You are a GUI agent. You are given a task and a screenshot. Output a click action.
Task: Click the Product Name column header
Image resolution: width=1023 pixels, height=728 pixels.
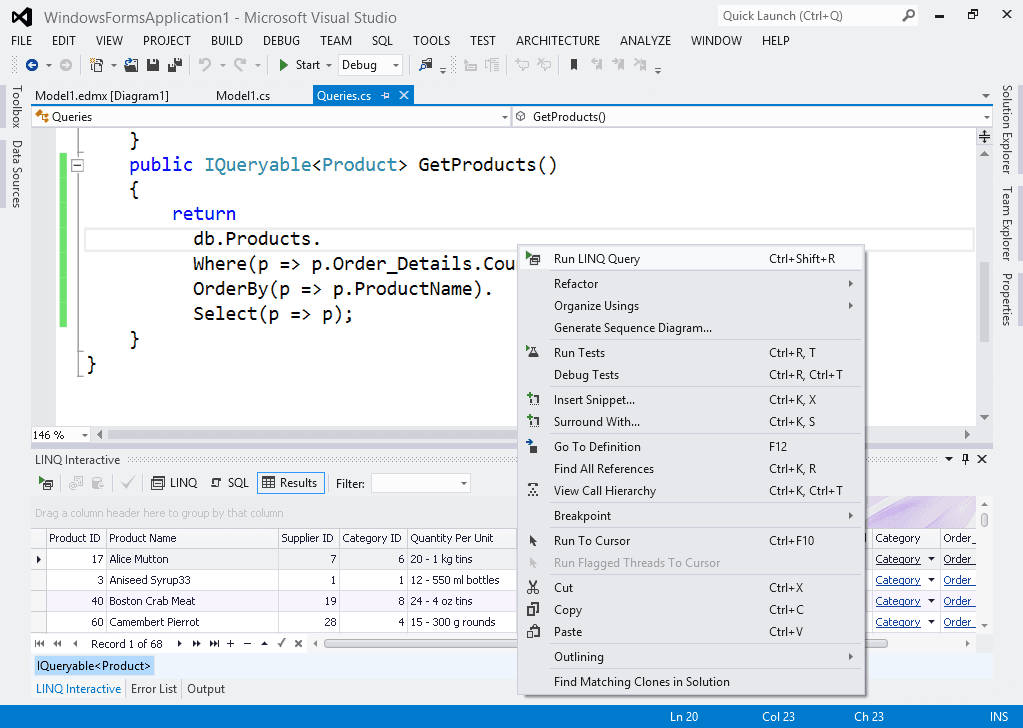[192, 538]
